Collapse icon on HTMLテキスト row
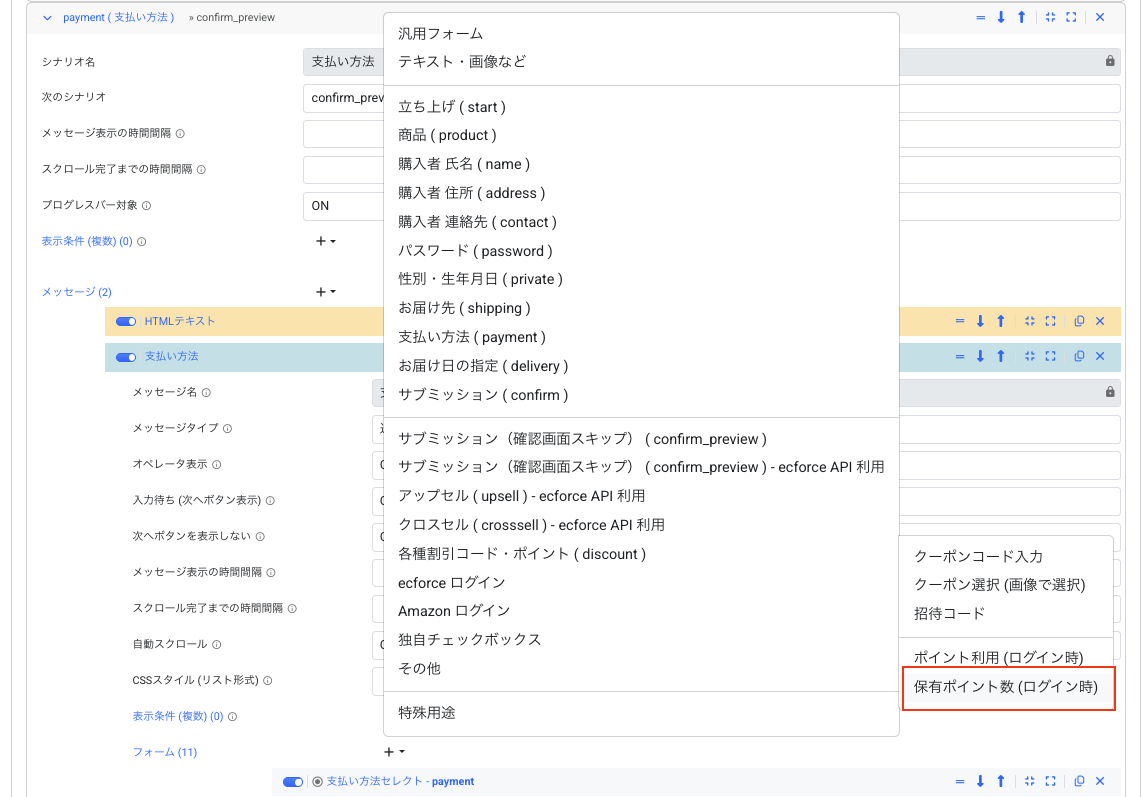The height and width of the screenshot is (797, 1147). (1030, 321)
